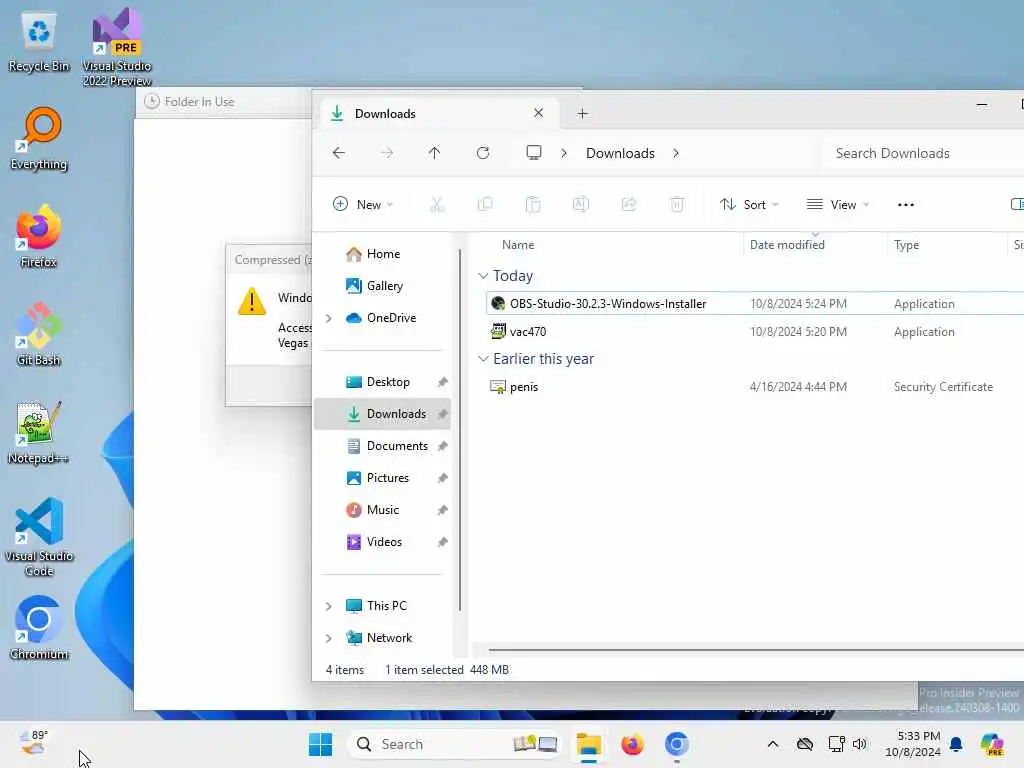Go back in File Explorer
Image resolution: width=1024 pixels, height=768 pixels.
pos(338,153)
